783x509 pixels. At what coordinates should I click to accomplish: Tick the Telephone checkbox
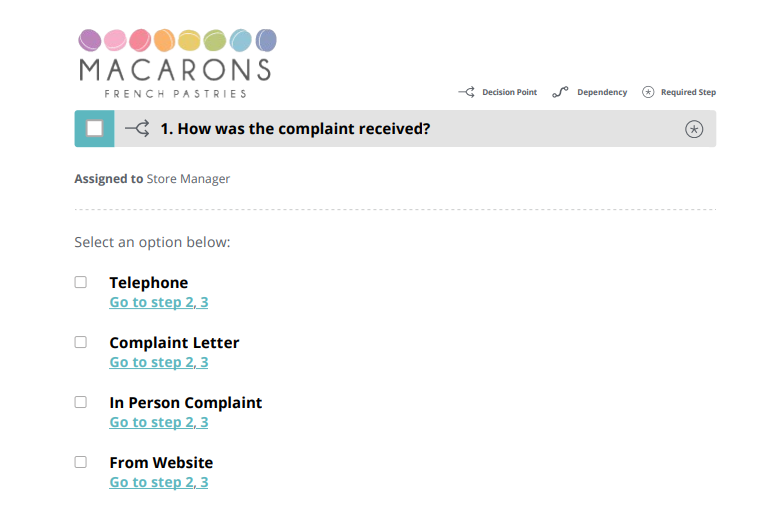80,282
